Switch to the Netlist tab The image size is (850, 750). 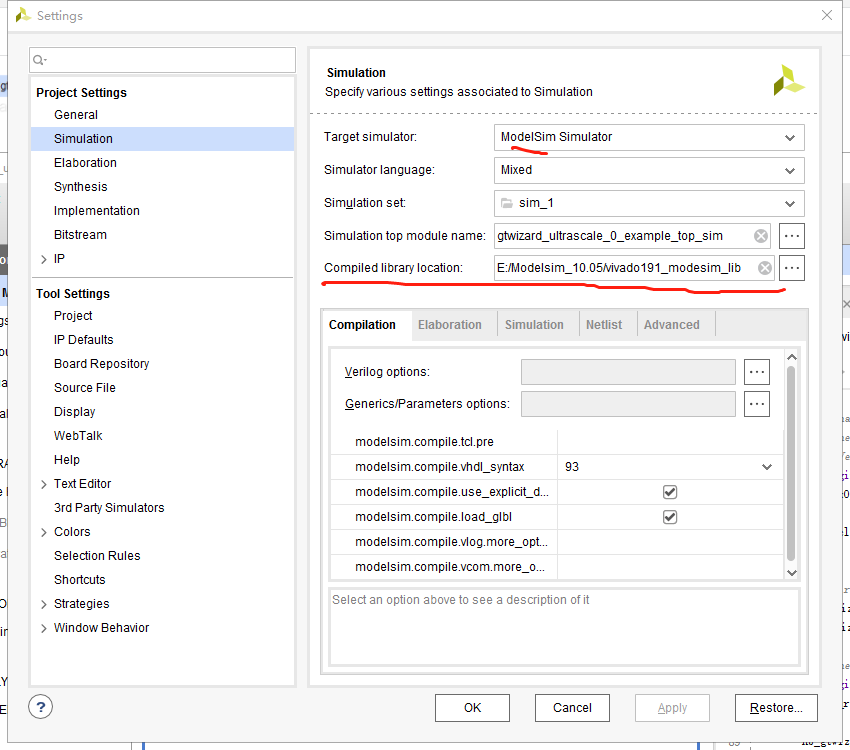point(604,325)
